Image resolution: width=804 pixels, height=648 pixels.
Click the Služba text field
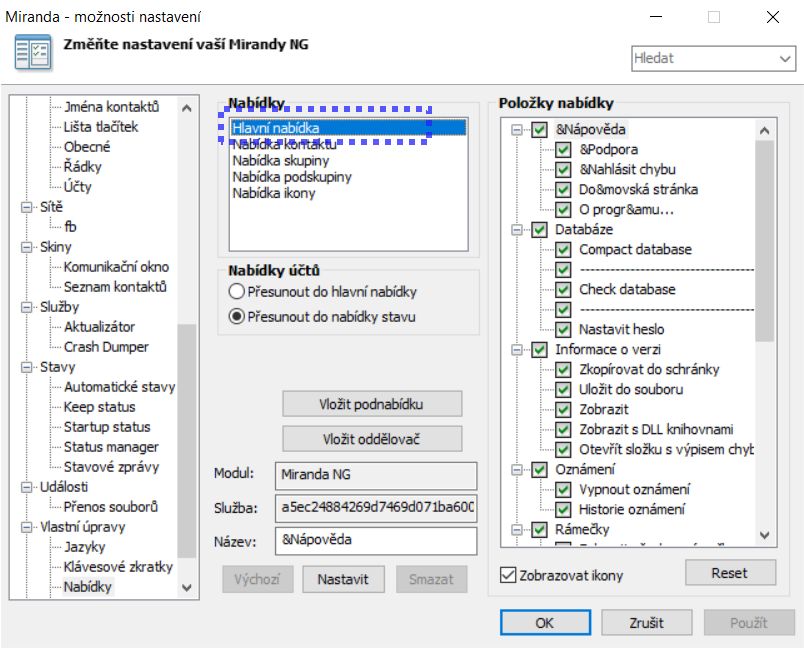(x=376, y=508)
